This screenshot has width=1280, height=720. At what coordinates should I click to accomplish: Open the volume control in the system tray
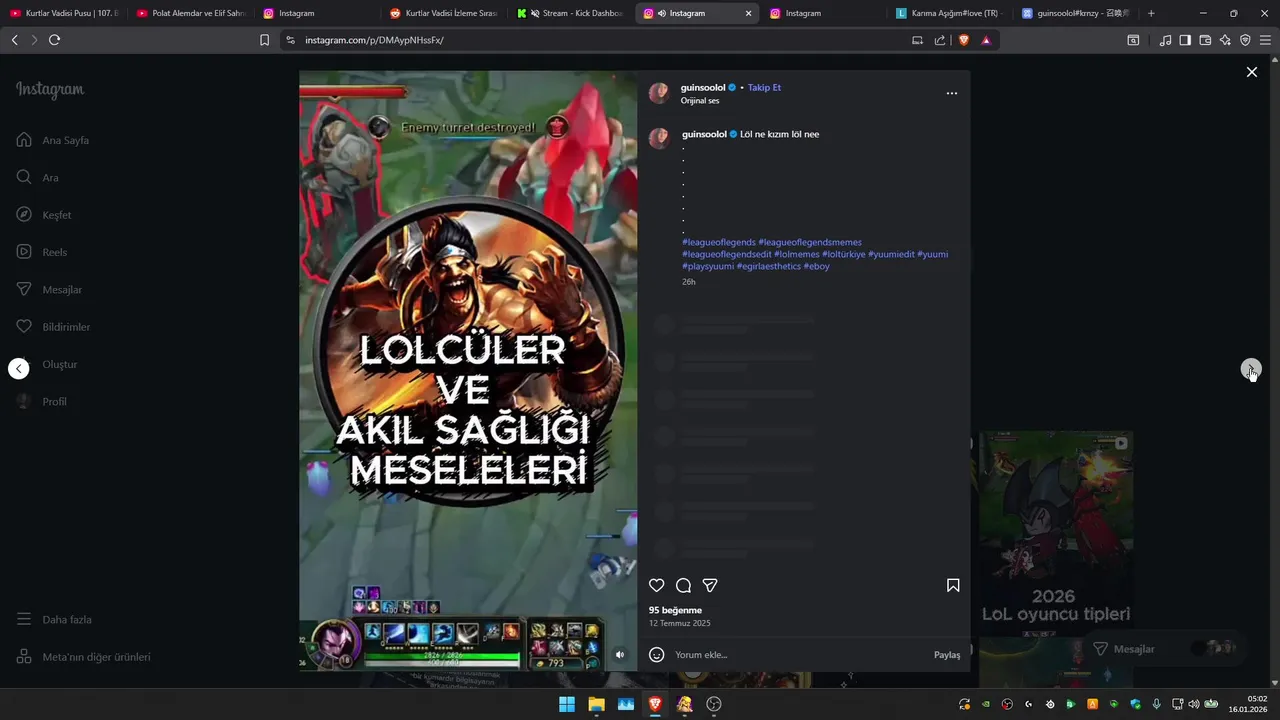coord(1194,704)
